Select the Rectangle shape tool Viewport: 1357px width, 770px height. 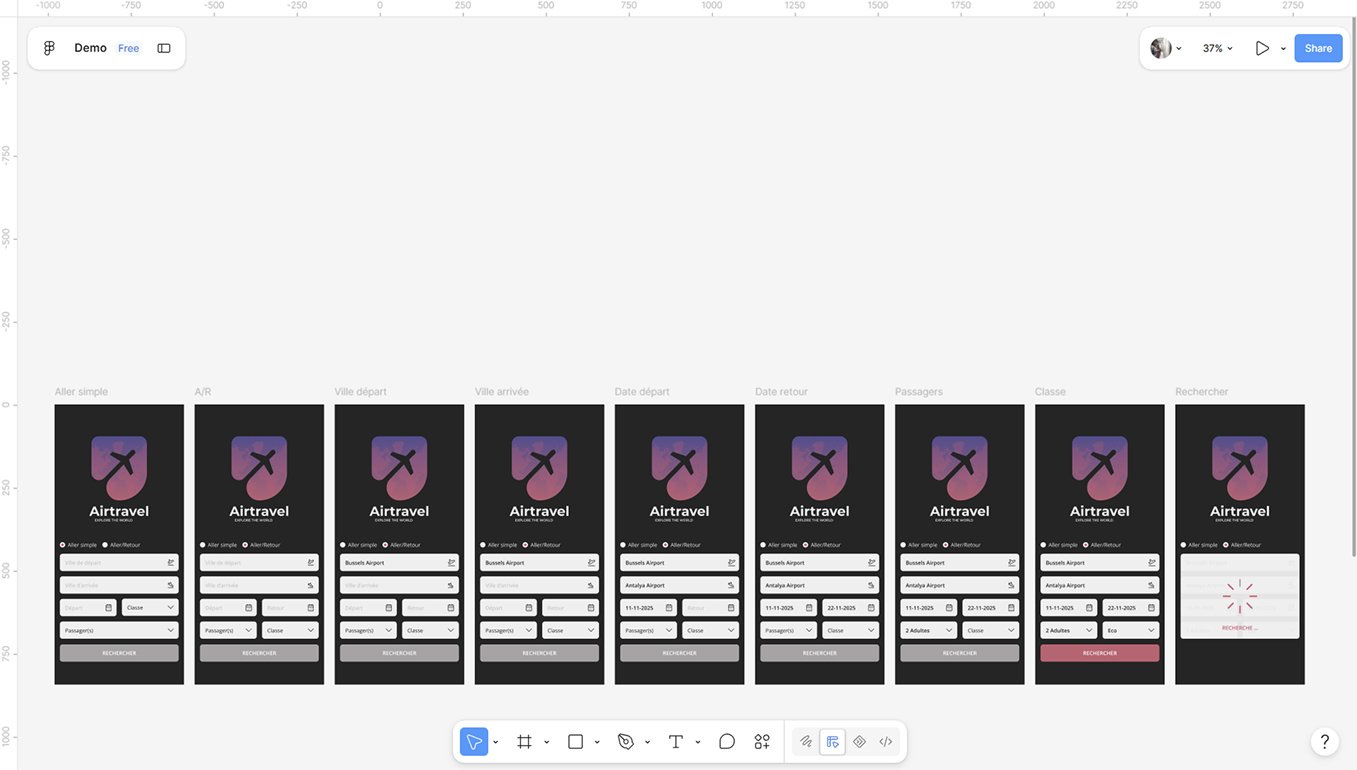tap(575, 742)
